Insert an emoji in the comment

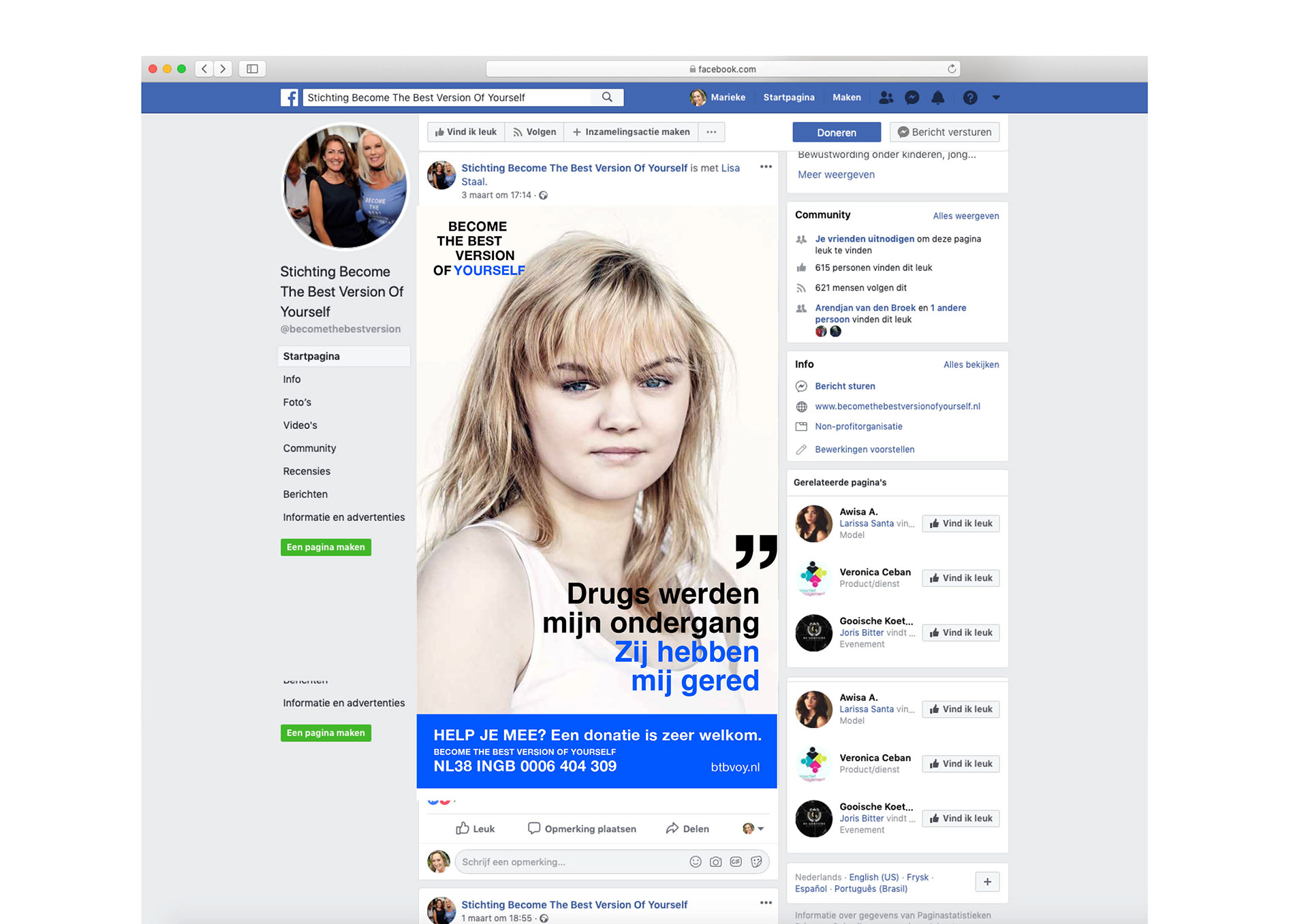click(x=695, y=861)
